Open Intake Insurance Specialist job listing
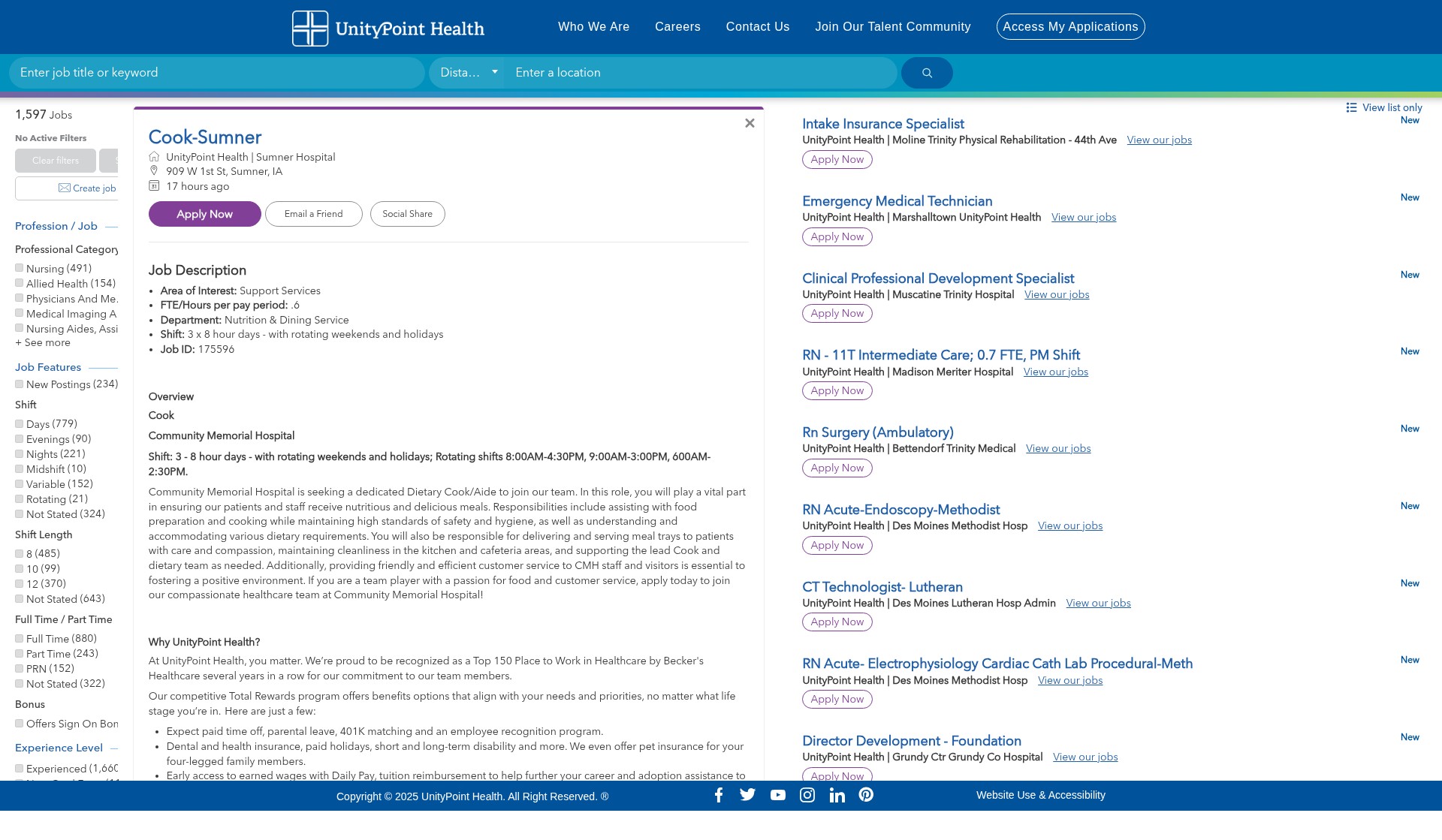The image size is (1442, 840). click(x=883, y=124)
